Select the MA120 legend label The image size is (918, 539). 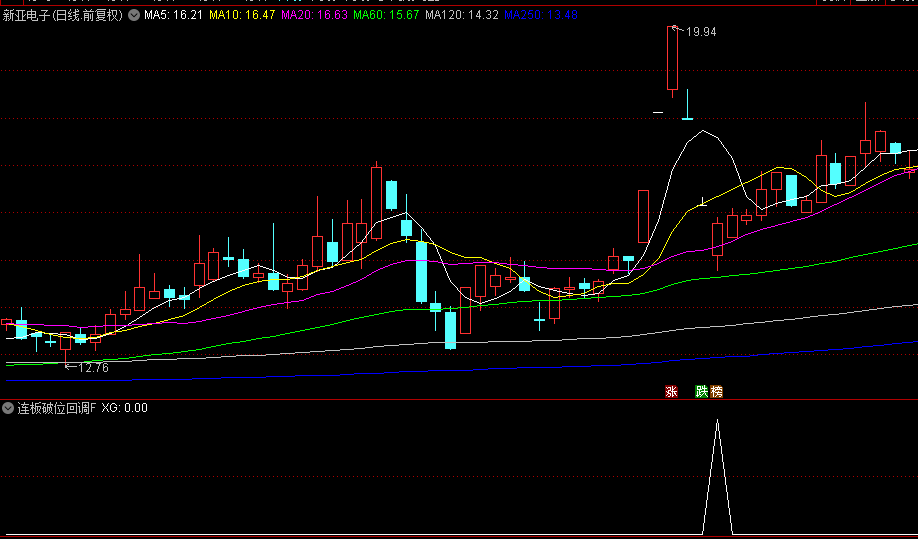click(x=461, y=16)
